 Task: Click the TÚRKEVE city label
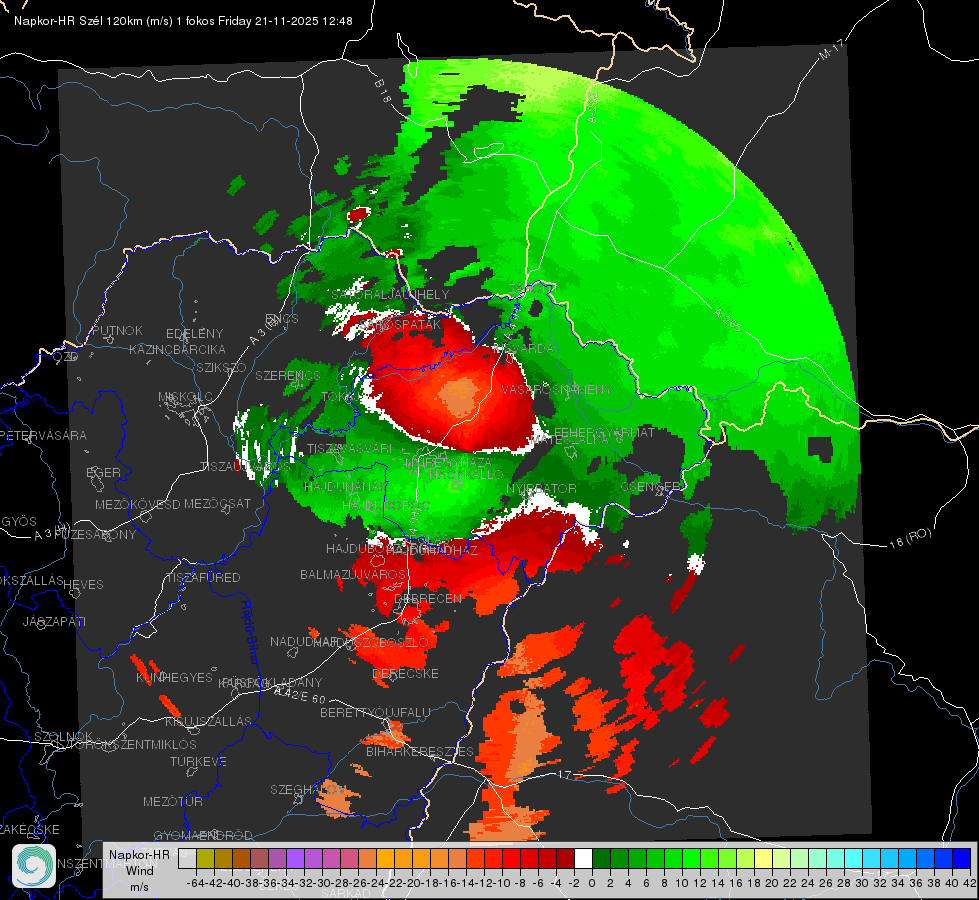(x=198, y=762)
